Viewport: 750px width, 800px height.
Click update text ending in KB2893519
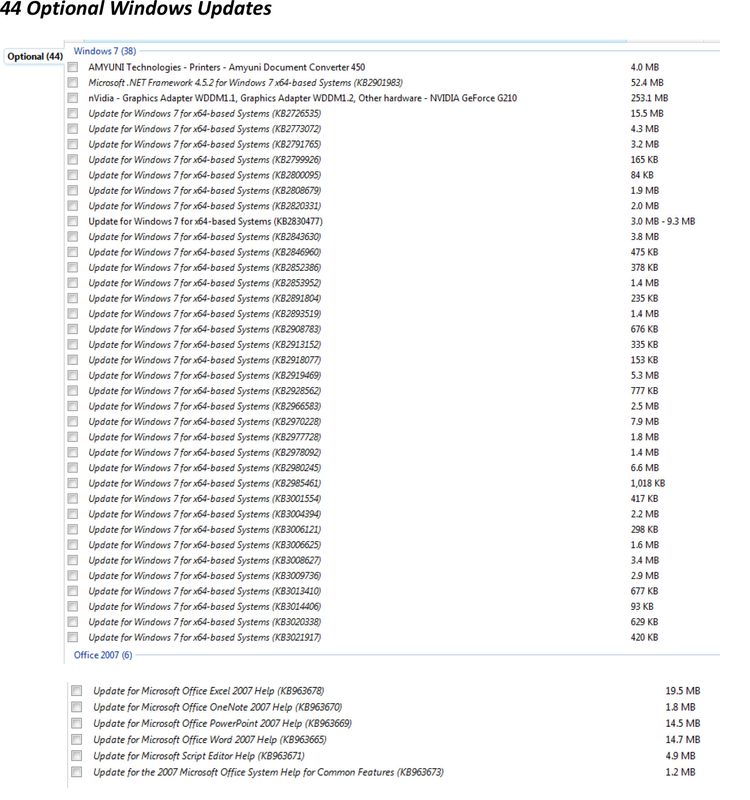[x=205, y=314]
